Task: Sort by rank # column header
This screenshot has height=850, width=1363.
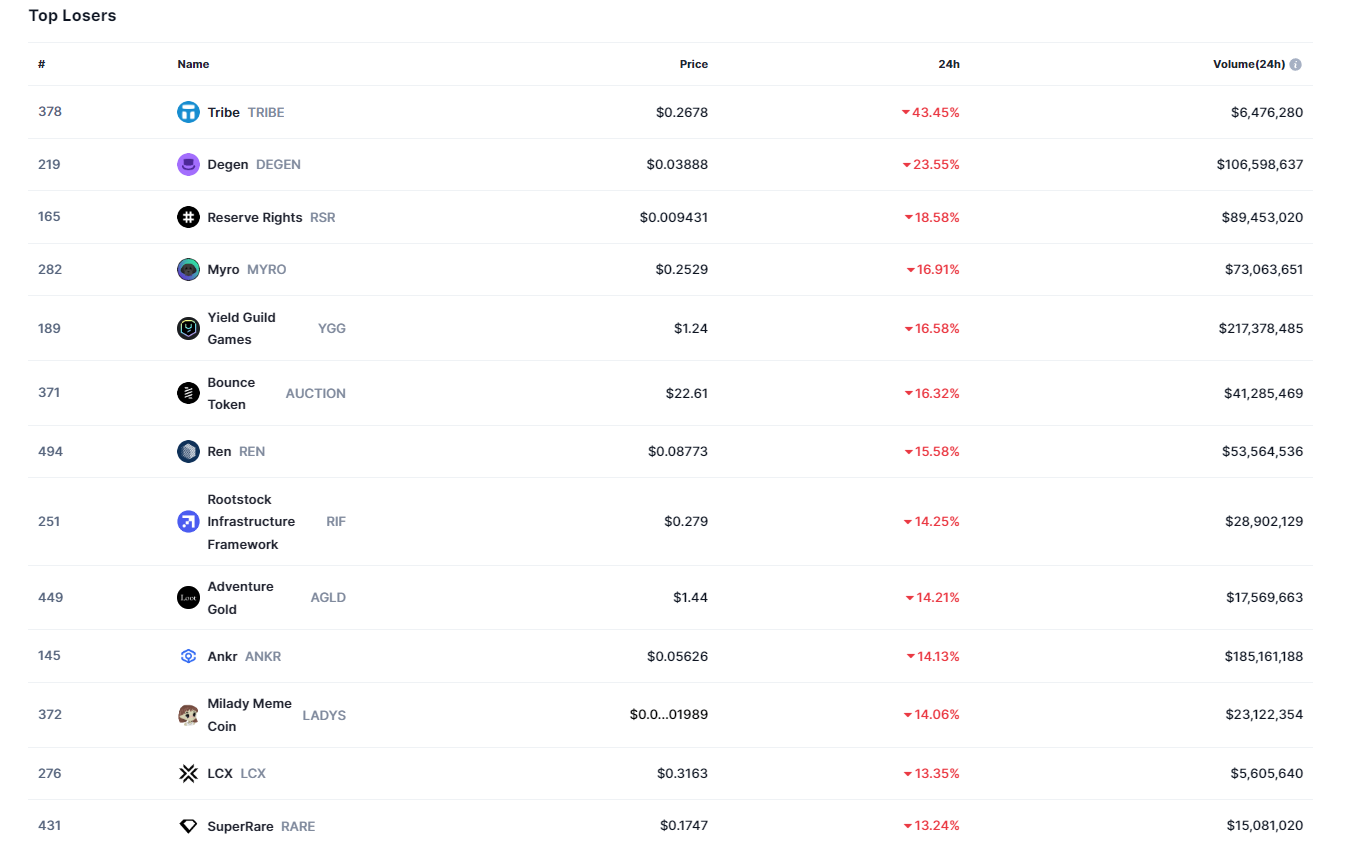Action: click(42, 64)
